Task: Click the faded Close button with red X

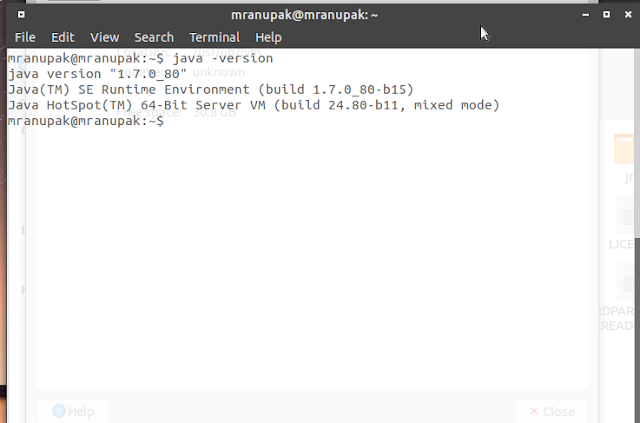Action: point(551,411)
